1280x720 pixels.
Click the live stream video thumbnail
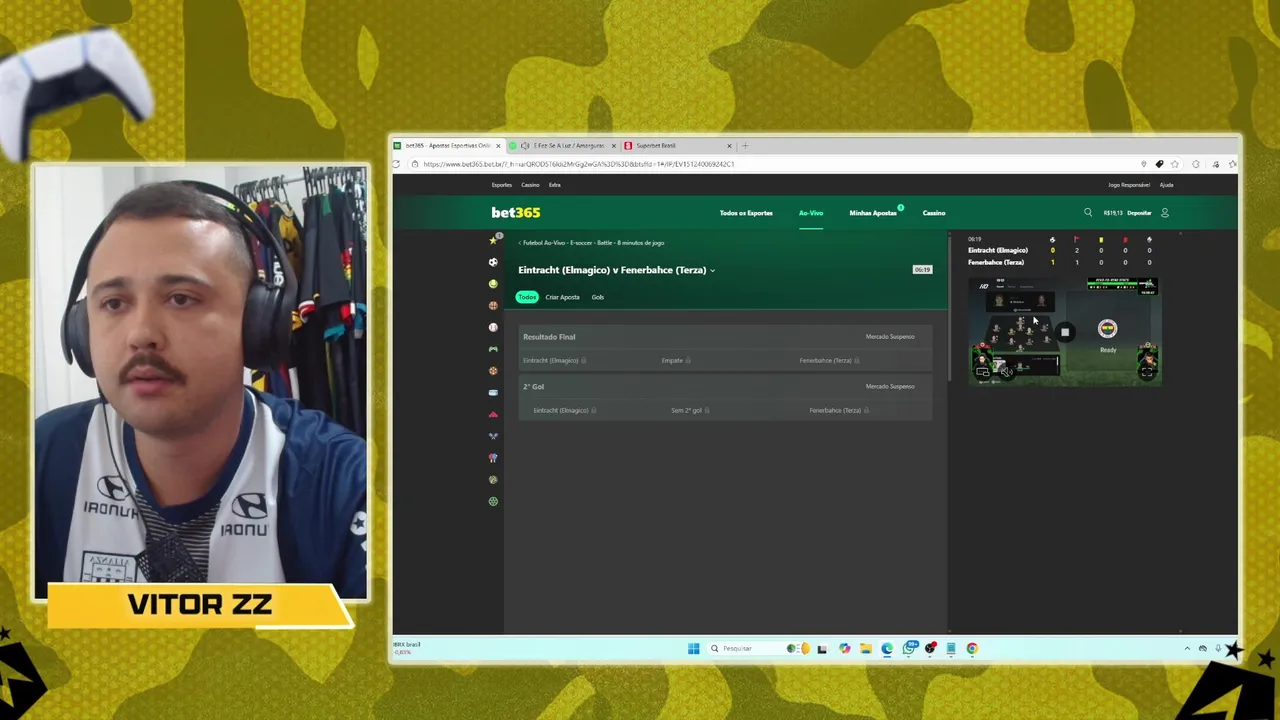tap(1064, 332)
